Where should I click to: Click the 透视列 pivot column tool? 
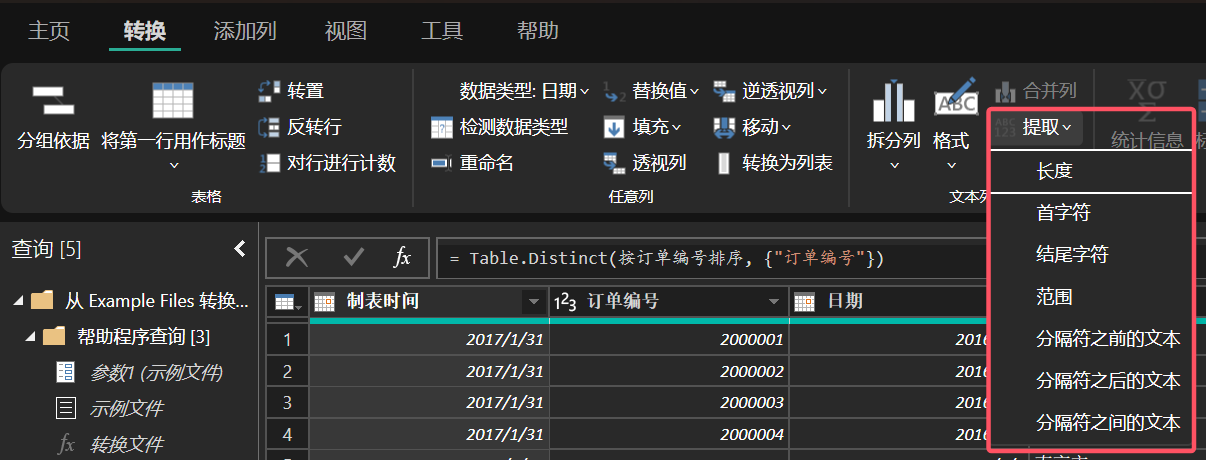644,163
